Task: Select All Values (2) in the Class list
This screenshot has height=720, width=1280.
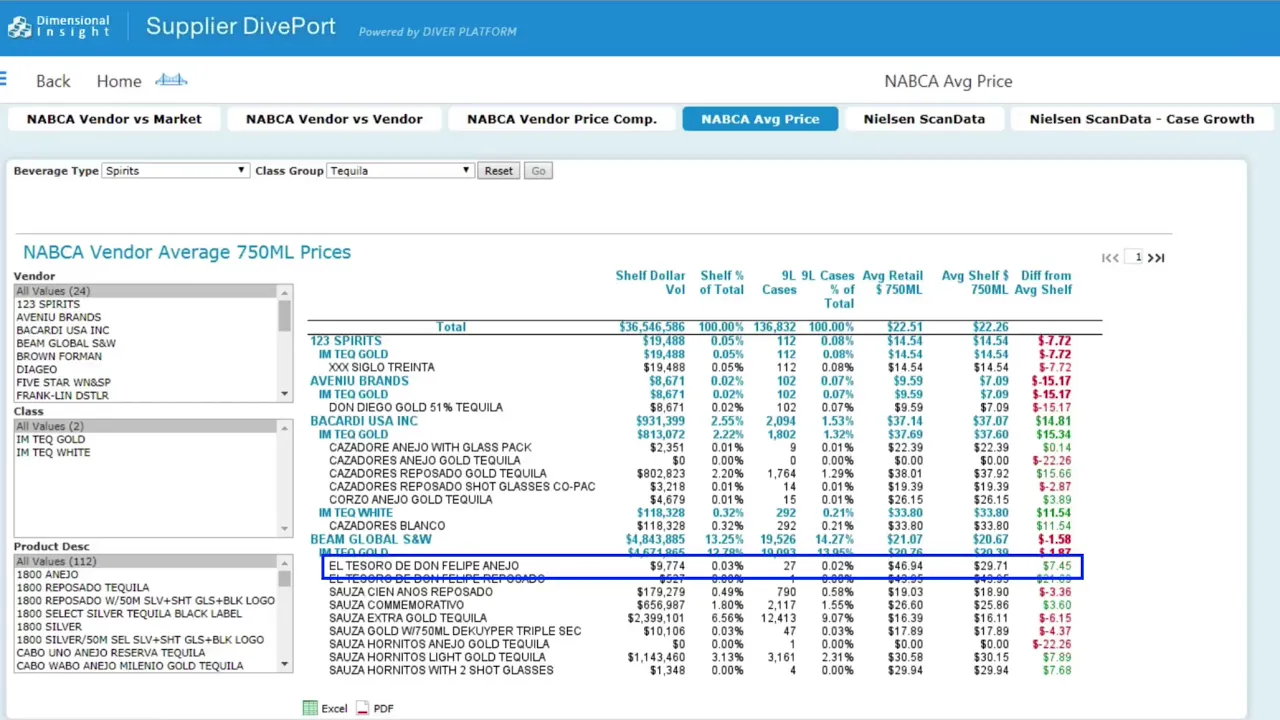Action: point(146,426)
